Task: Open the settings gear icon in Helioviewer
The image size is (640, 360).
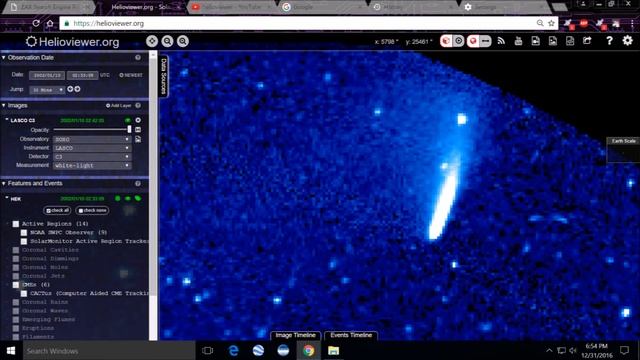Action: (x=627, y=40)
